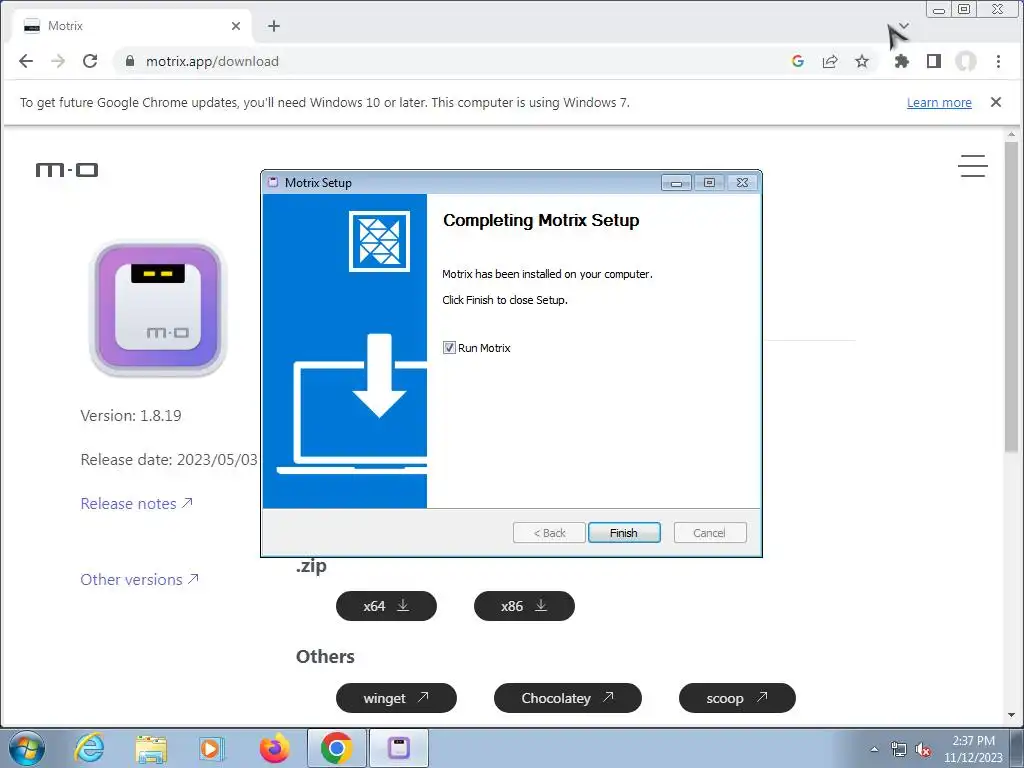Click the large Motrix app icon image
This screenshot has height=768, width=1024.
(157, 309)
